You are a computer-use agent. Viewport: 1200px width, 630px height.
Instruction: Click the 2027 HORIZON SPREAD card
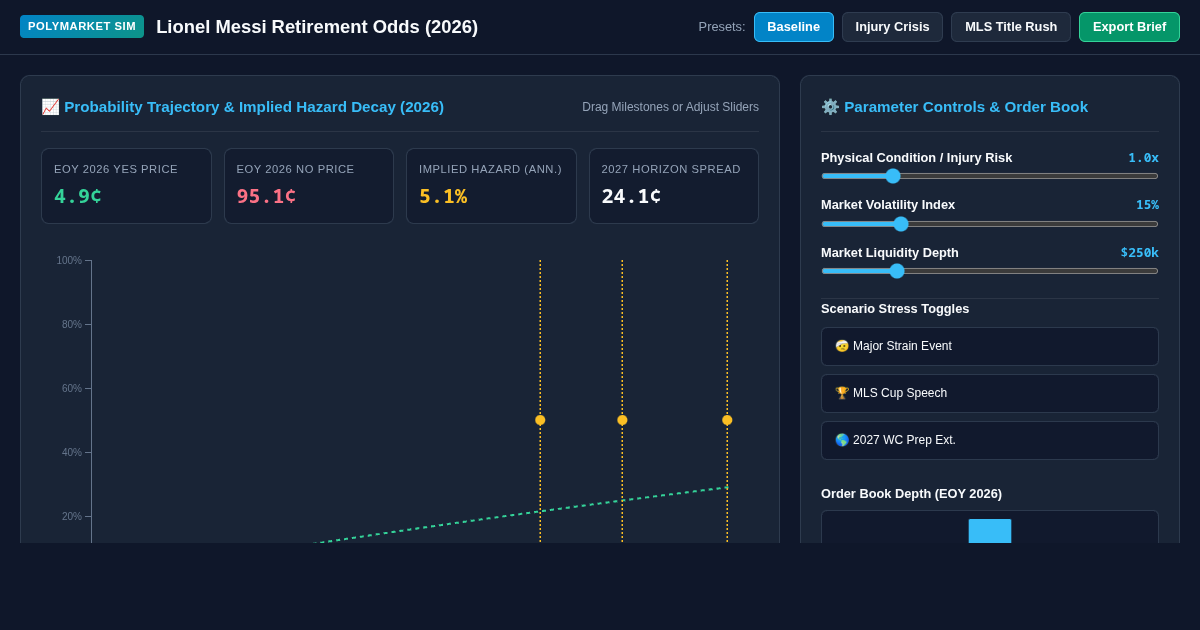coord(674,186)
